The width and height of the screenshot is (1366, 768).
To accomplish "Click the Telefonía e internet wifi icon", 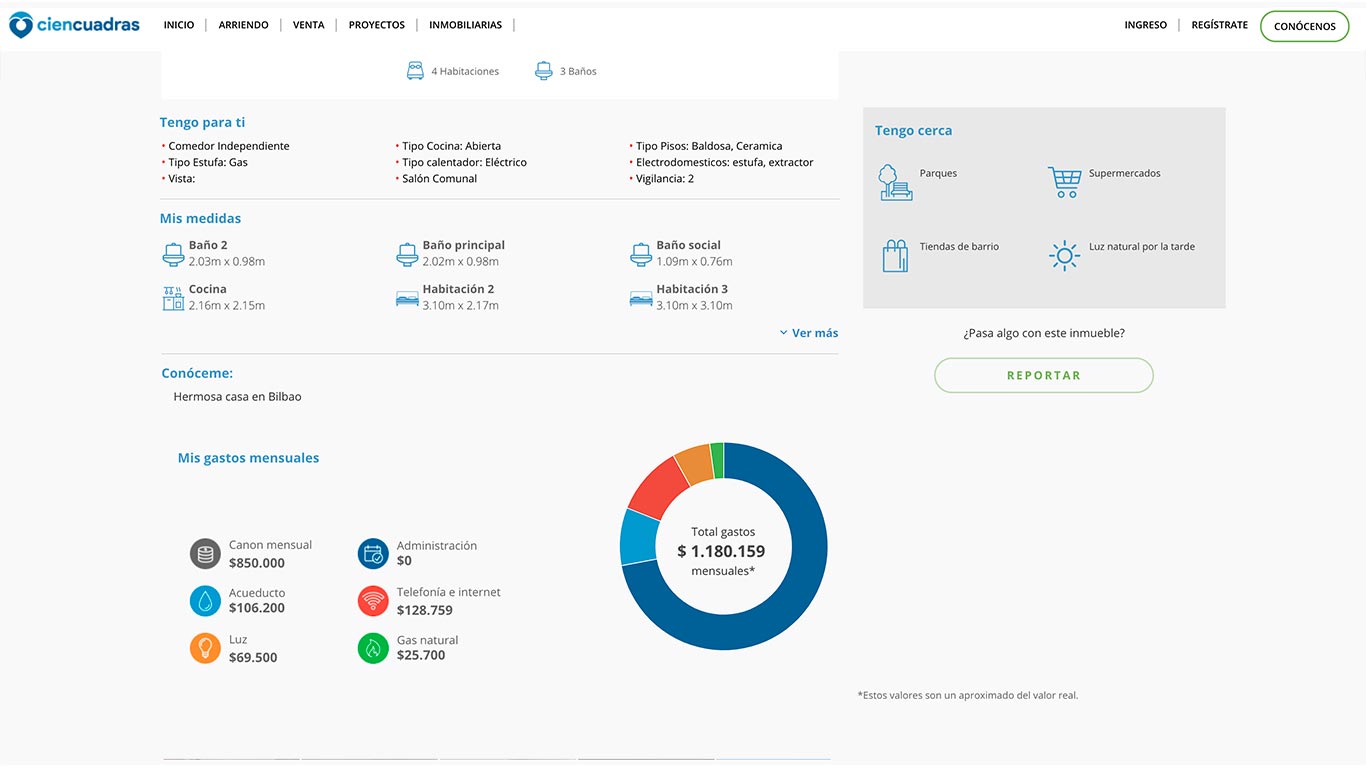I will [x=373, y=601].
